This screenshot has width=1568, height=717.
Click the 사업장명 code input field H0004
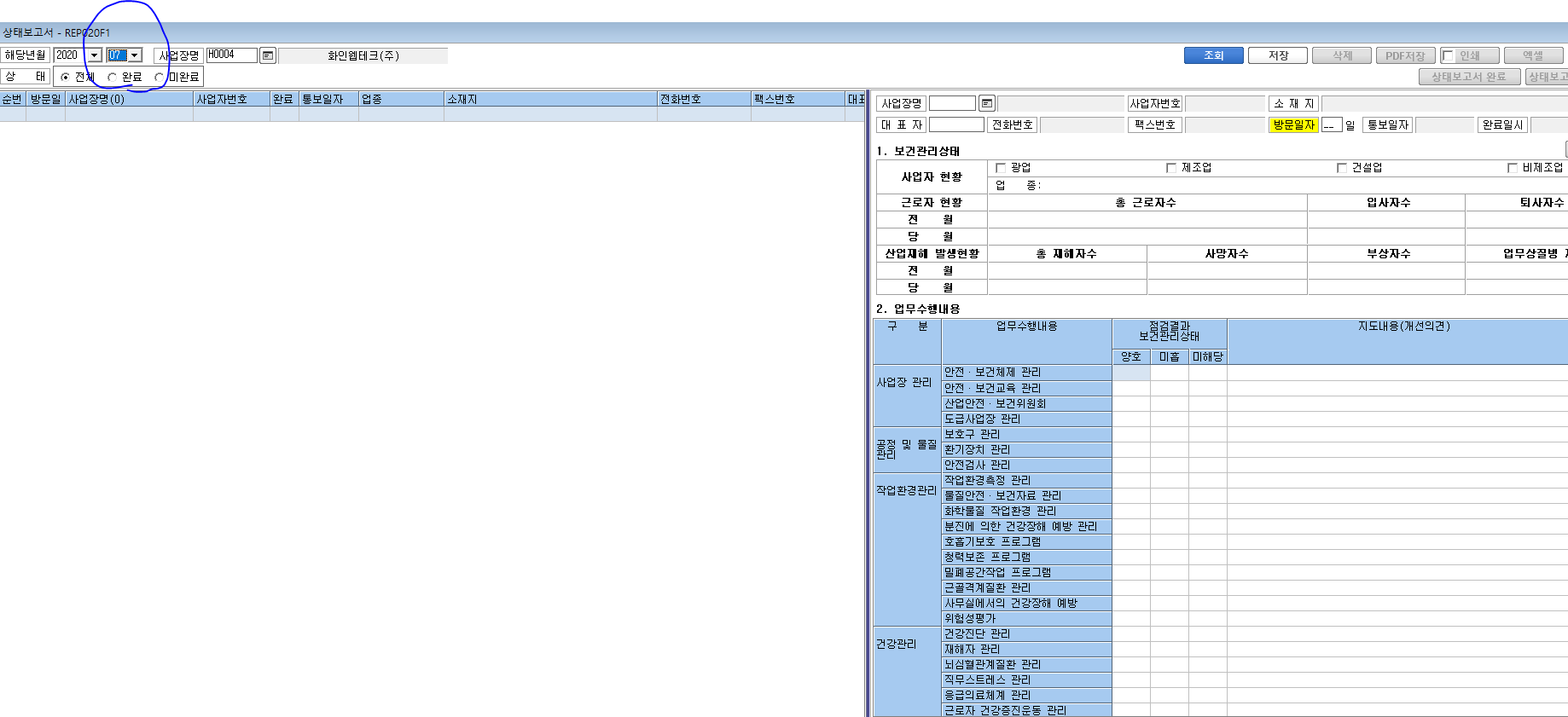tap(231, 55)
